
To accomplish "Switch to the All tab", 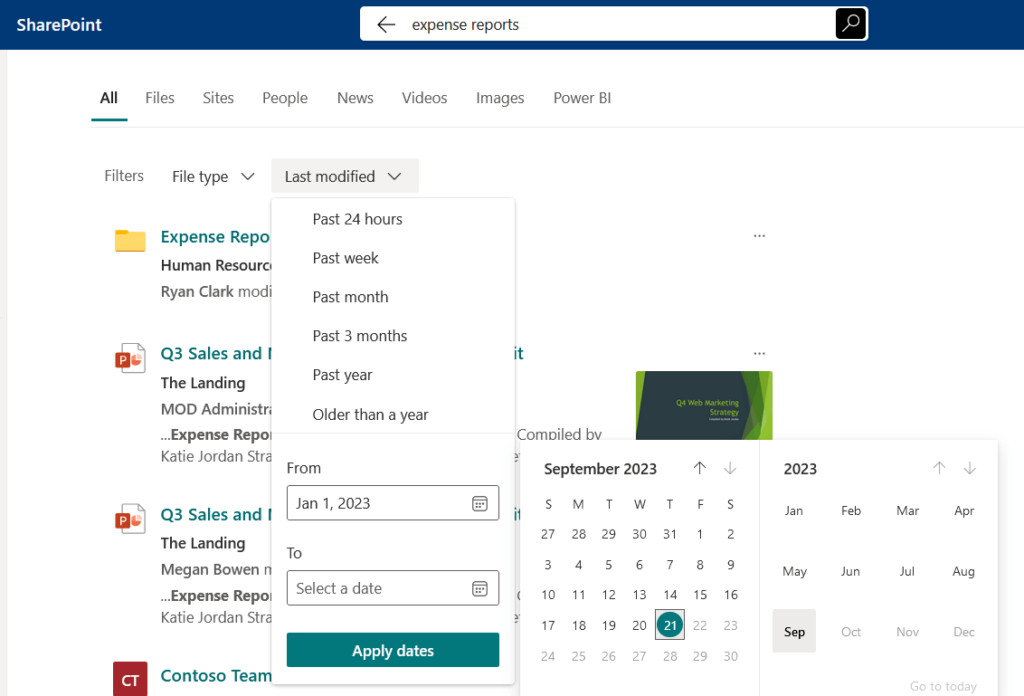I will 108,98.
